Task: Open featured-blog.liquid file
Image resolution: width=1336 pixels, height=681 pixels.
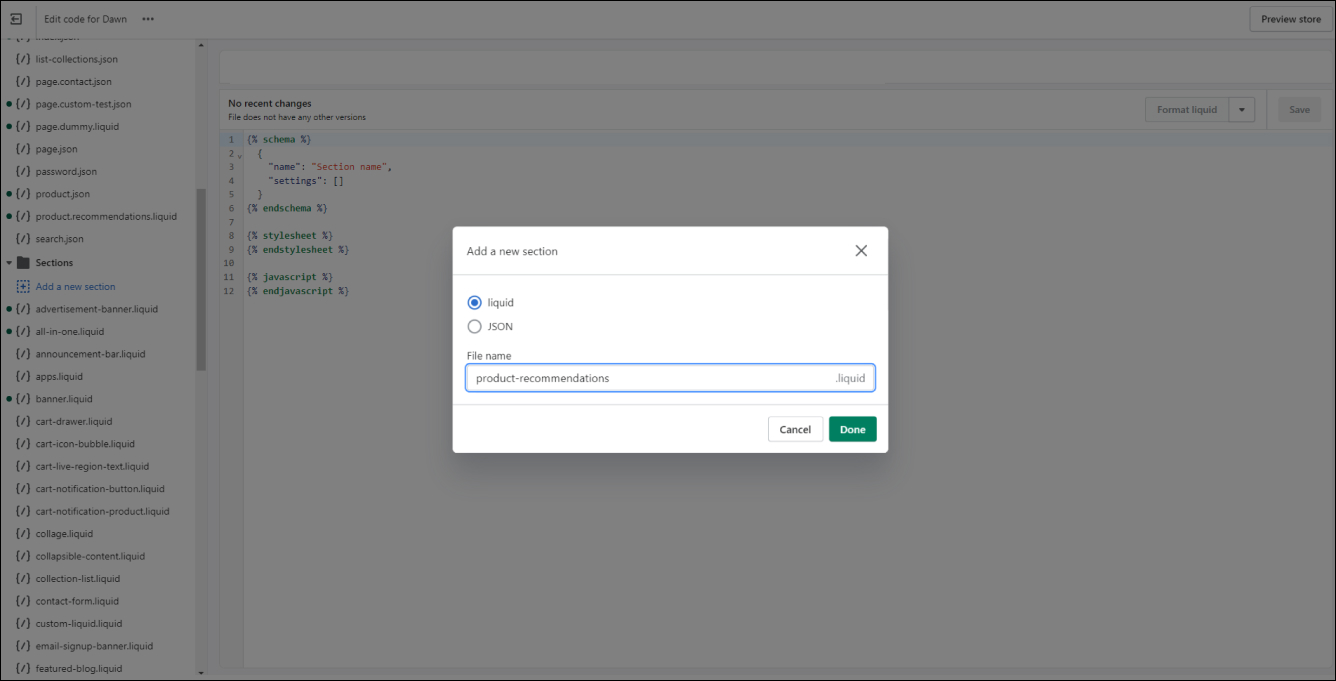Action: [78, 669]
